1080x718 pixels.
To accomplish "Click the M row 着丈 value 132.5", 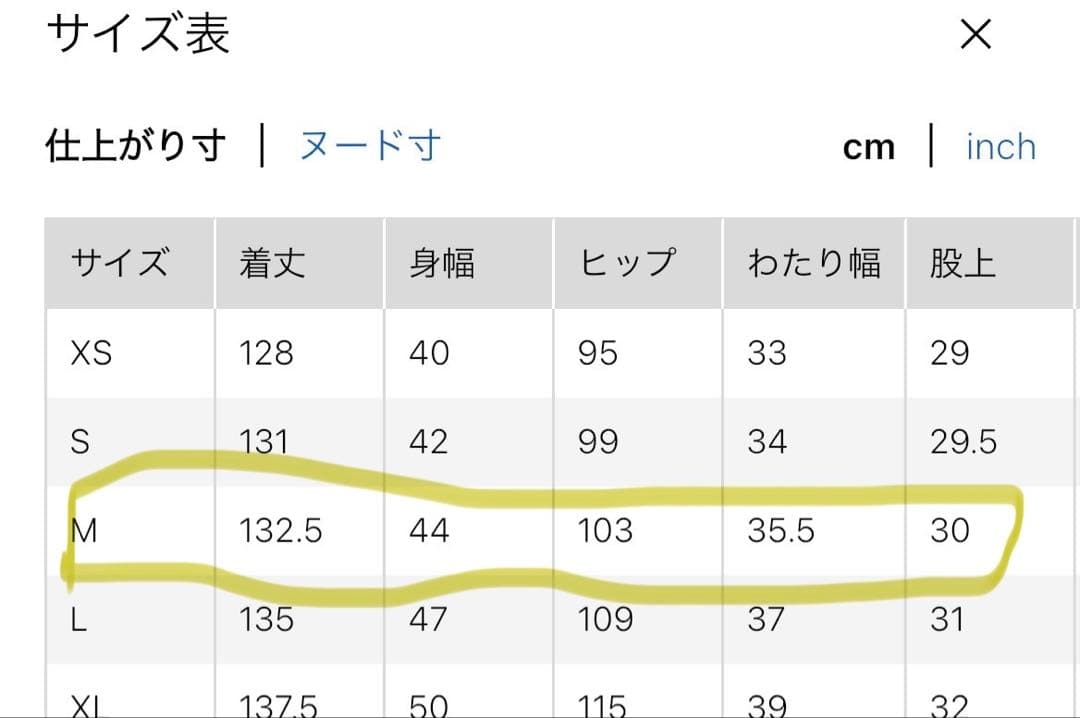I will click(280, 530).
